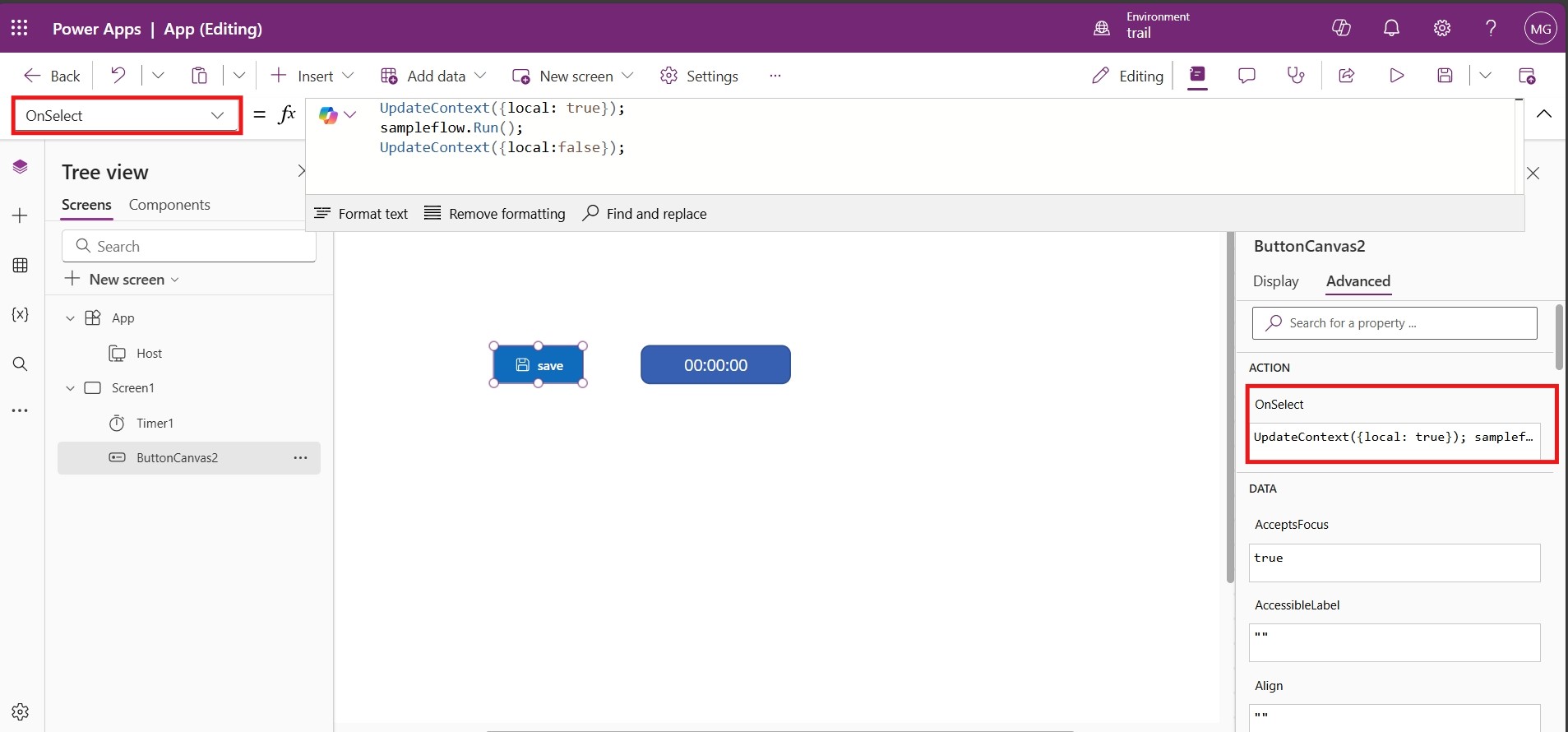
Task: Click the Format text button
Action: tap(361, 214)
